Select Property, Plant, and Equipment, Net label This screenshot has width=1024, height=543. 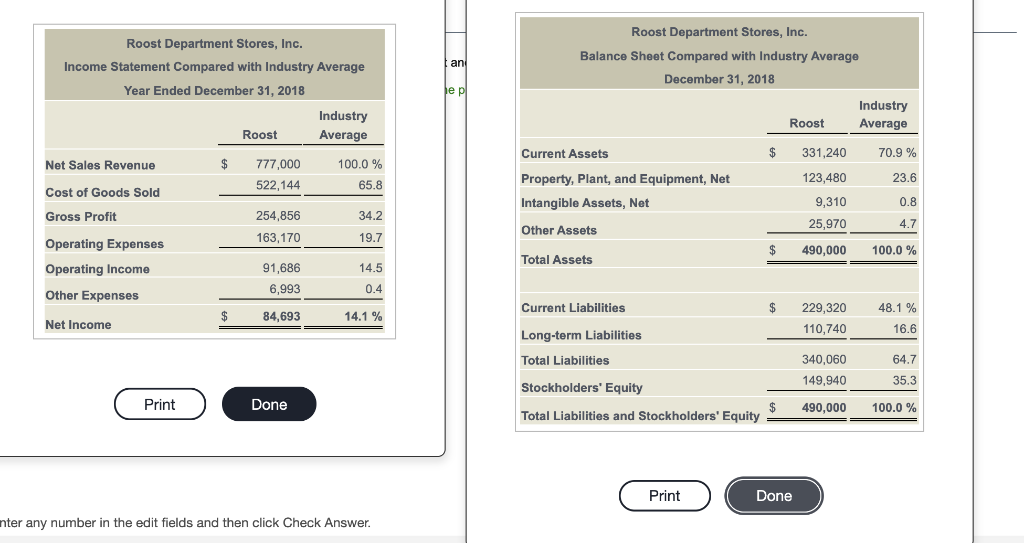[626, 178]
